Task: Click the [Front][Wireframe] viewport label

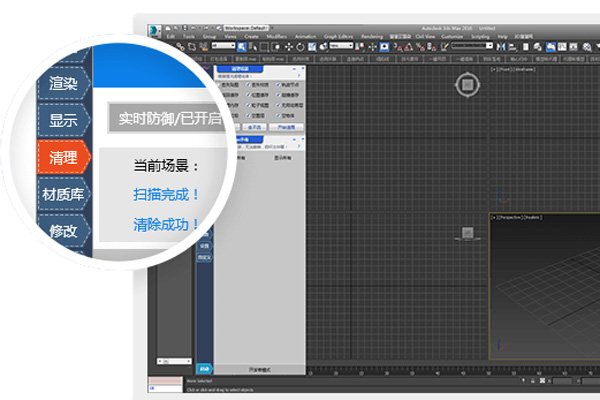Action: pos(513,69)
